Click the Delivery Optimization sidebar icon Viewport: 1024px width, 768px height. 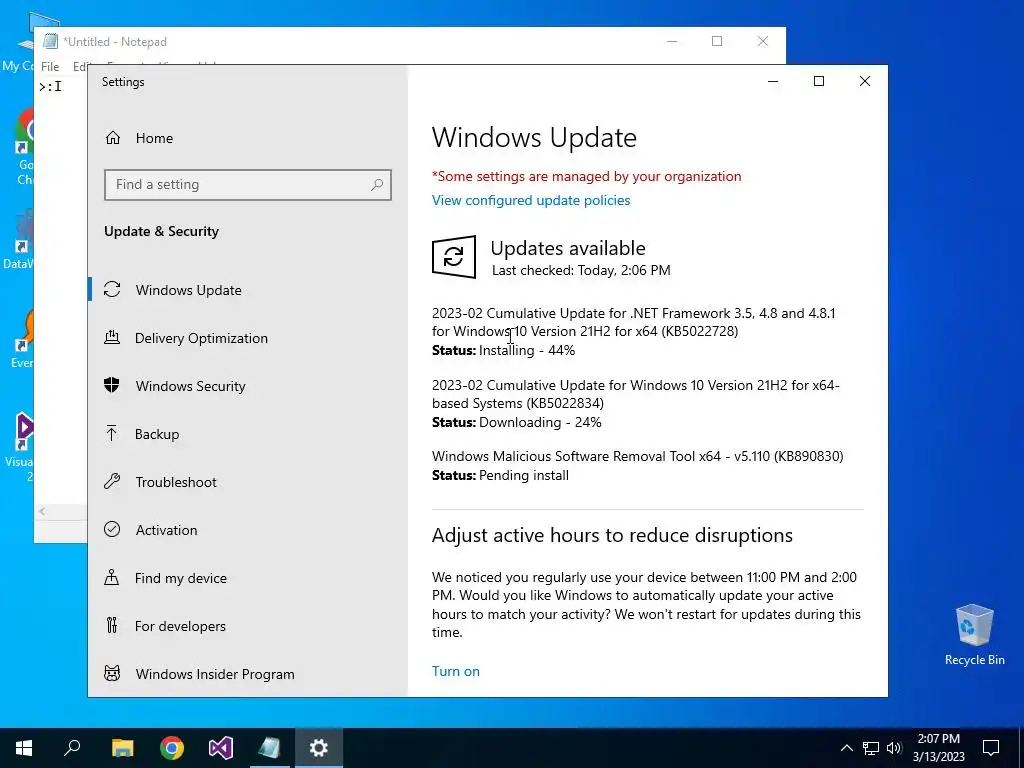(112, 338)
